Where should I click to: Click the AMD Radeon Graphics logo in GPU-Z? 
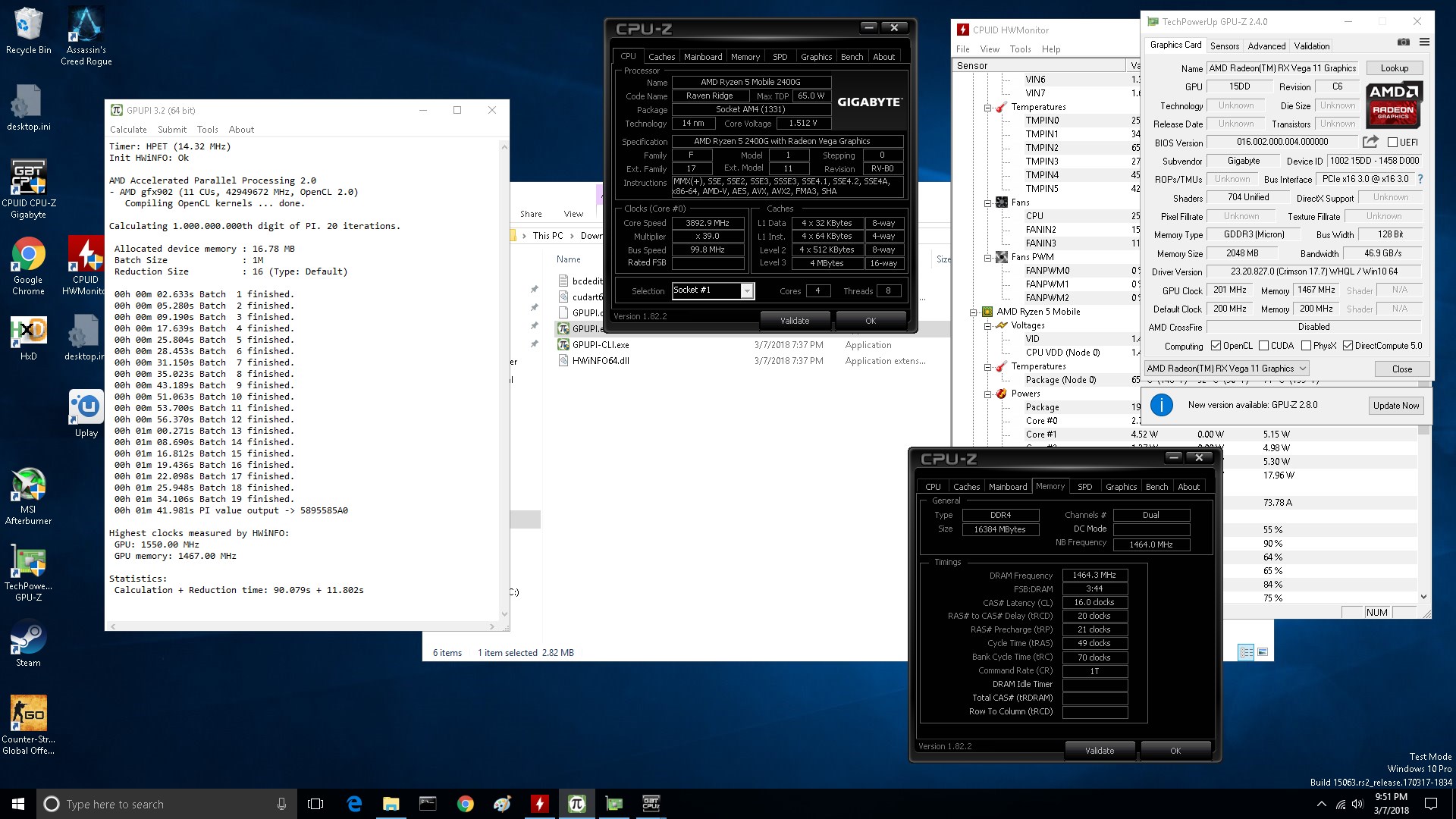click(x=1394, y=105)
